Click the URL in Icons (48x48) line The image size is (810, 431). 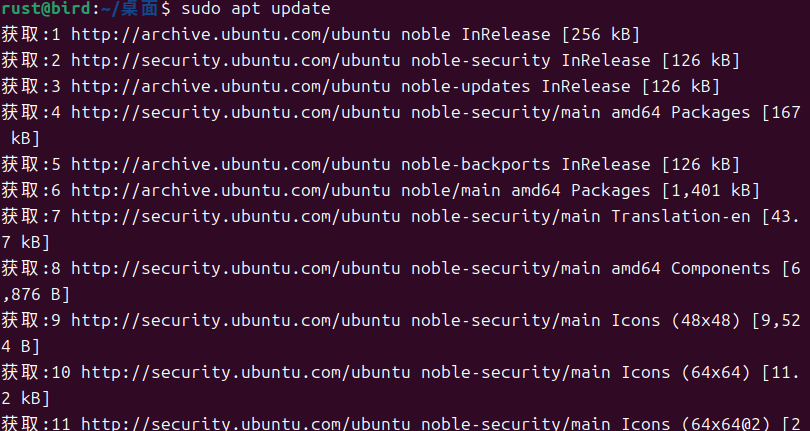pos(236,320)
